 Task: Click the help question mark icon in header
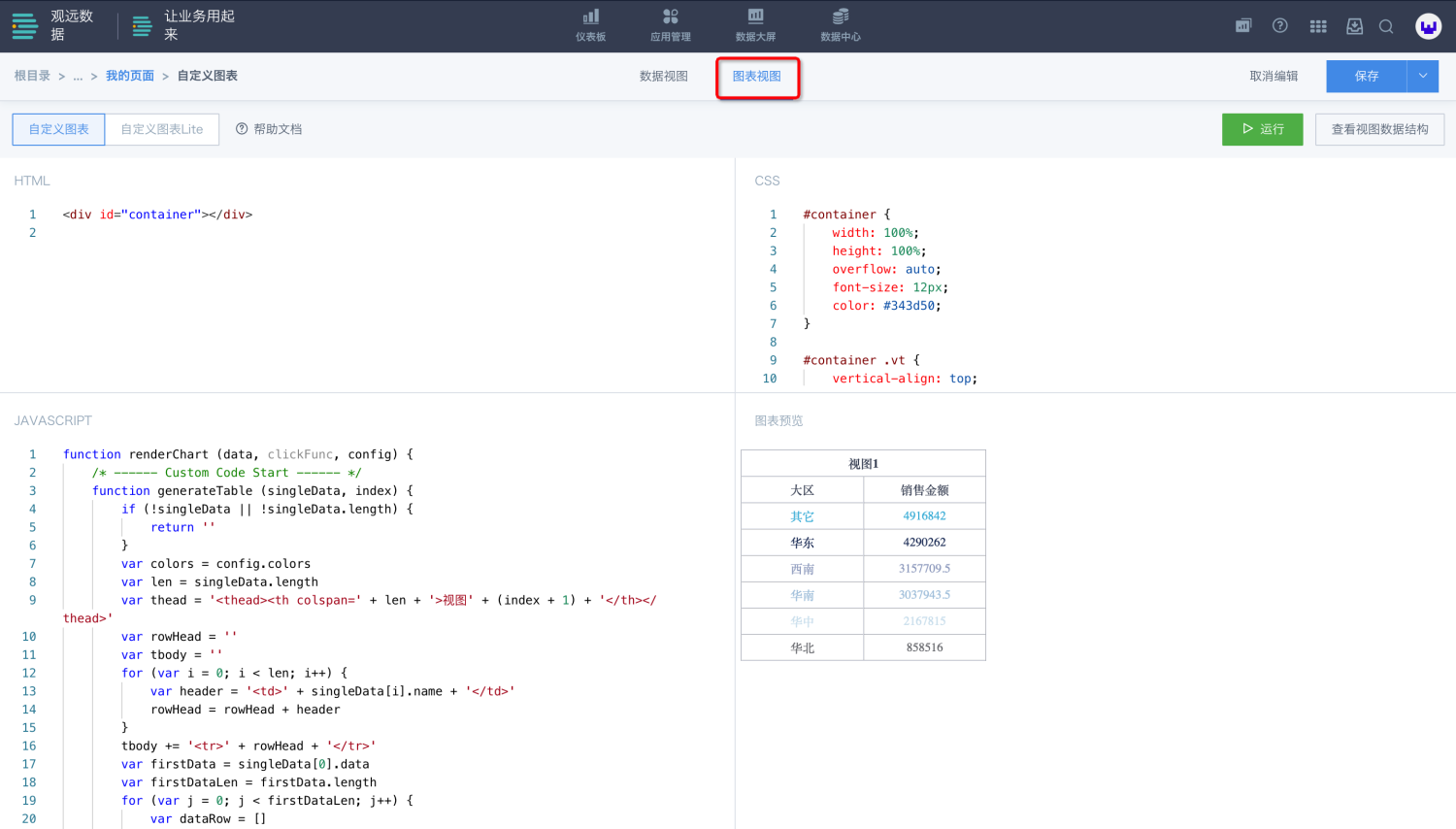(x=1280, y=26)
